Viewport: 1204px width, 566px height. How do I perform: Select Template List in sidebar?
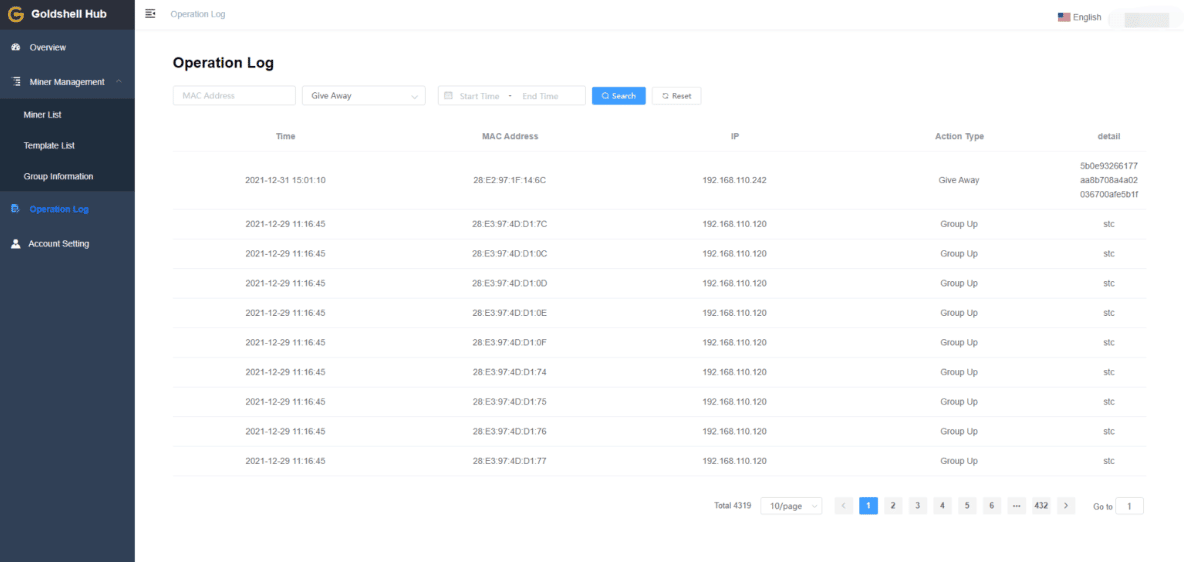pyautogui.click(x=49, y=146)
